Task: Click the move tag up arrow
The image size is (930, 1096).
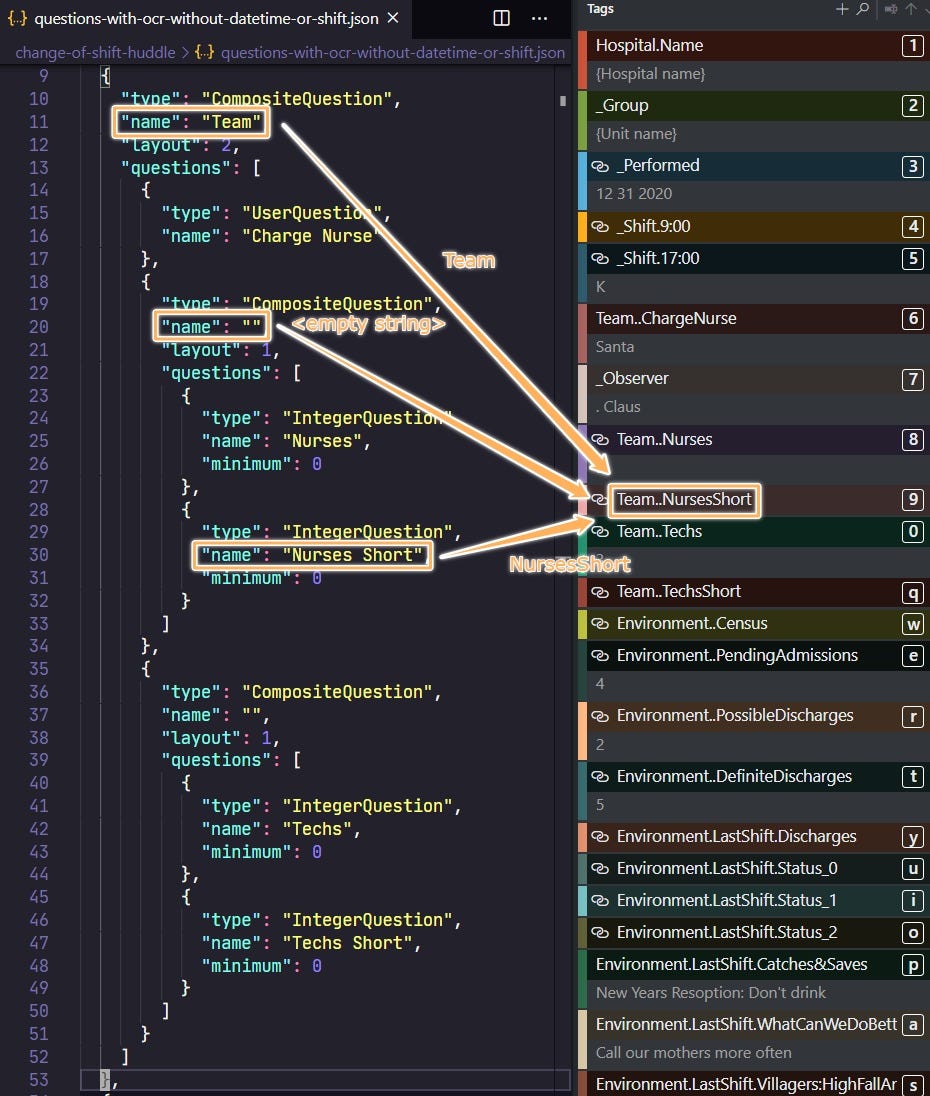Action: pos(911,9)
